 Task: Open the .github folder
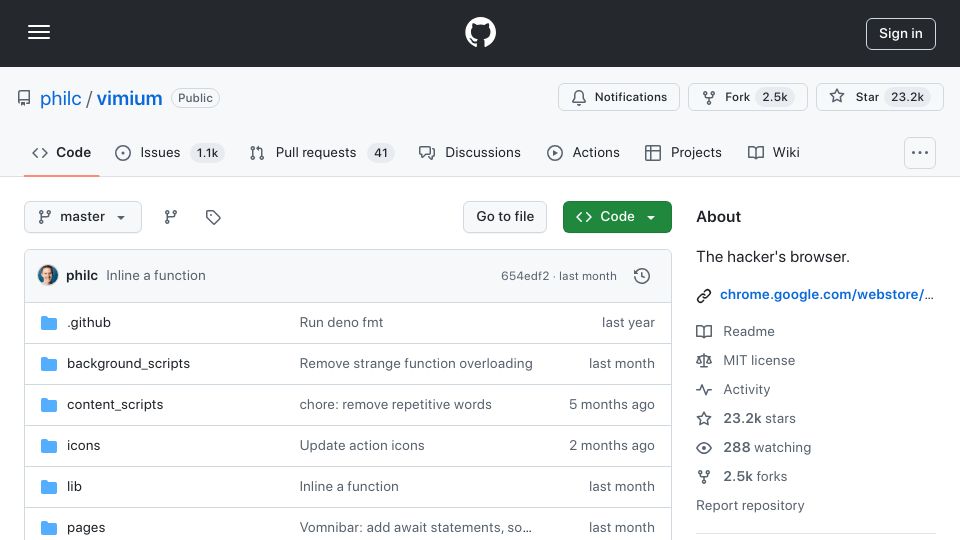coord(89,323)
